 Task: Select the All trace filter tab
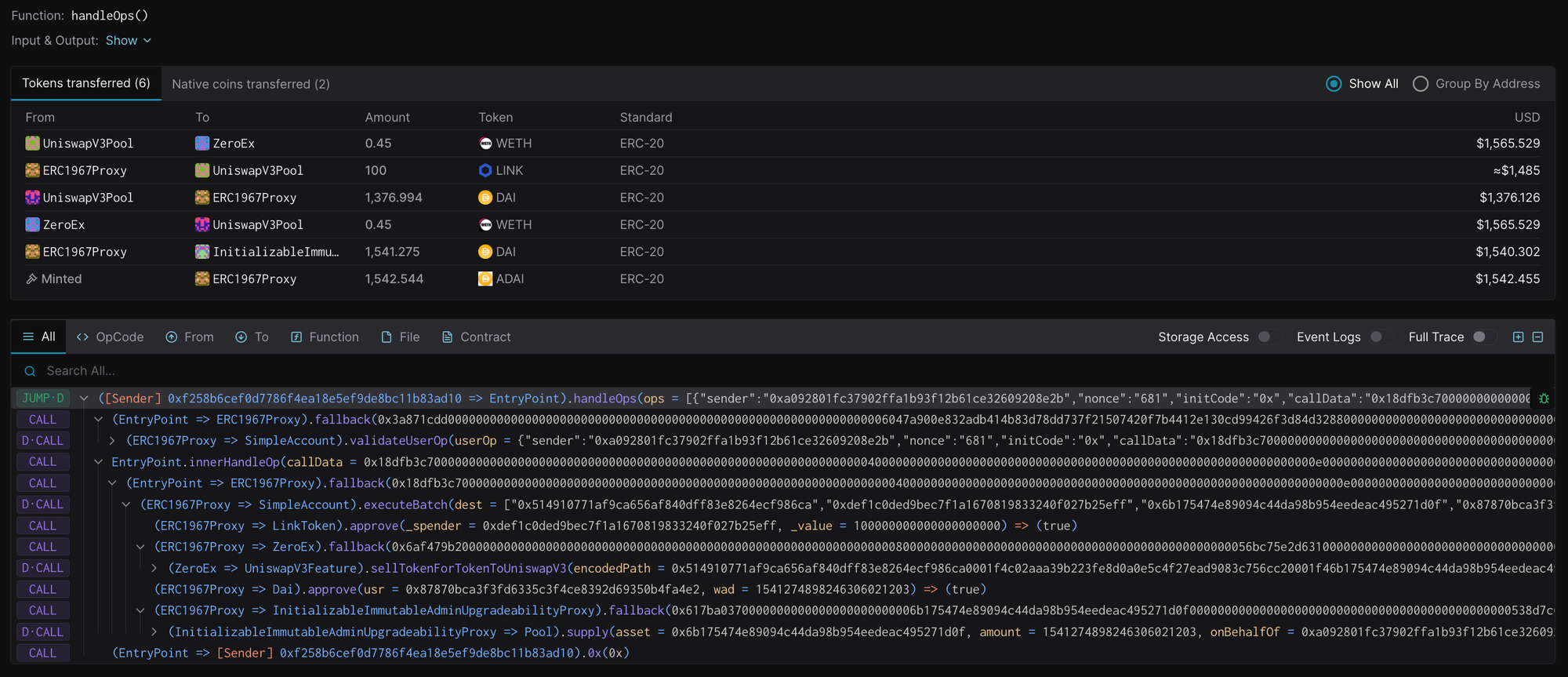click(x=39, y=337)
